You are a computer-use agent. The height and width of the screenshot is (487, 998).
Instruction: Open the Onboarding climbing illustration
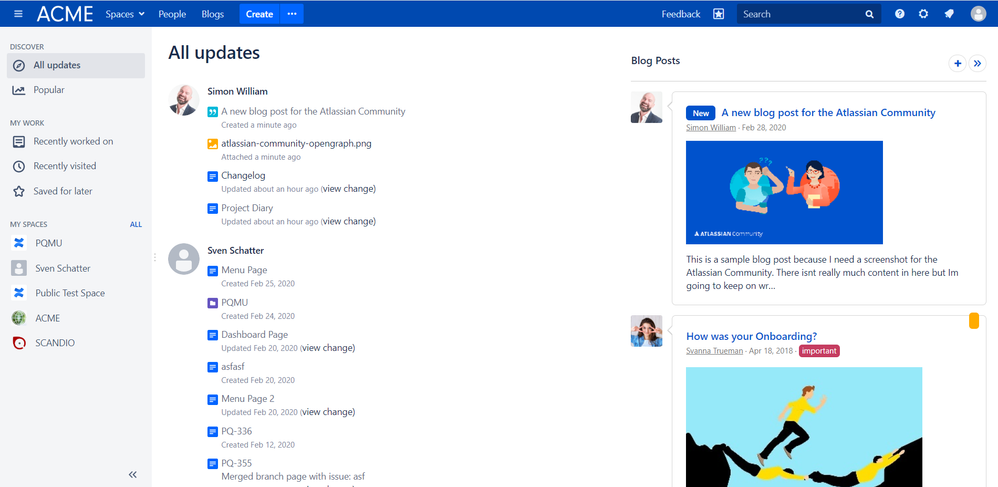click(x=804, y=427)
